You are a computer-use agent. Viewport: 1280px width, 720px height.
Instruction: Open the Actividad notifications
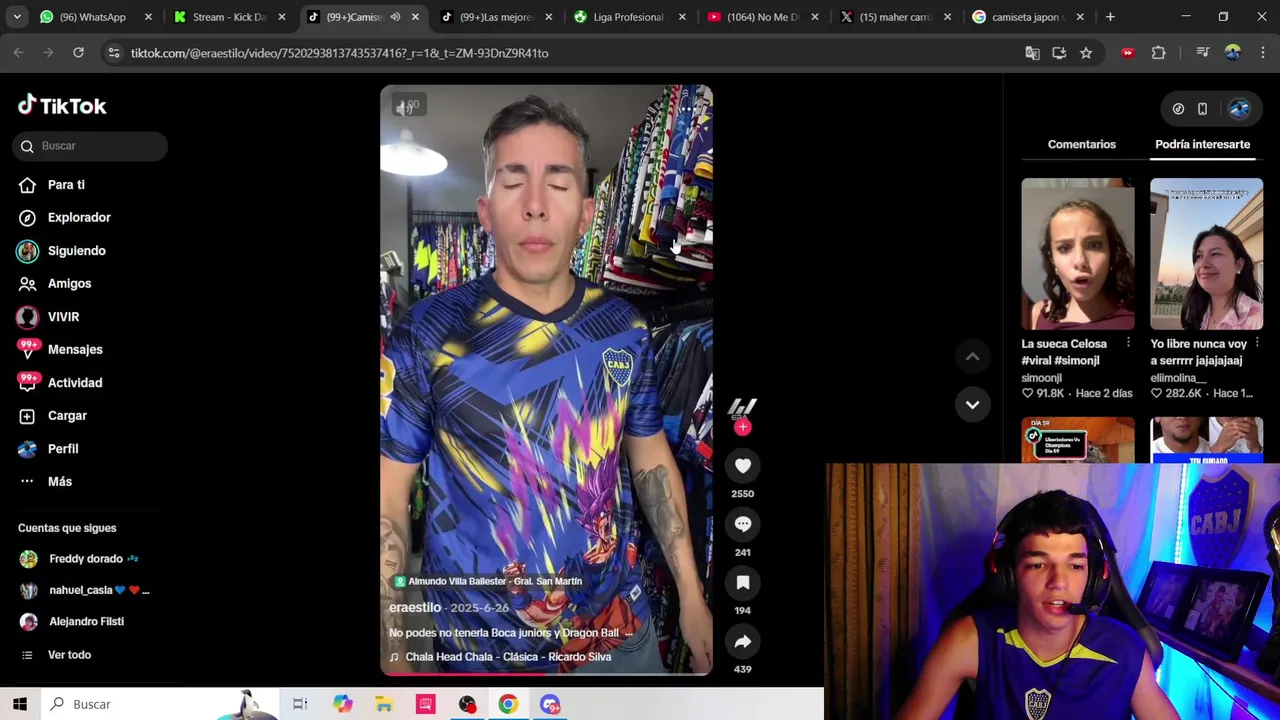click(x=75, y=383)
